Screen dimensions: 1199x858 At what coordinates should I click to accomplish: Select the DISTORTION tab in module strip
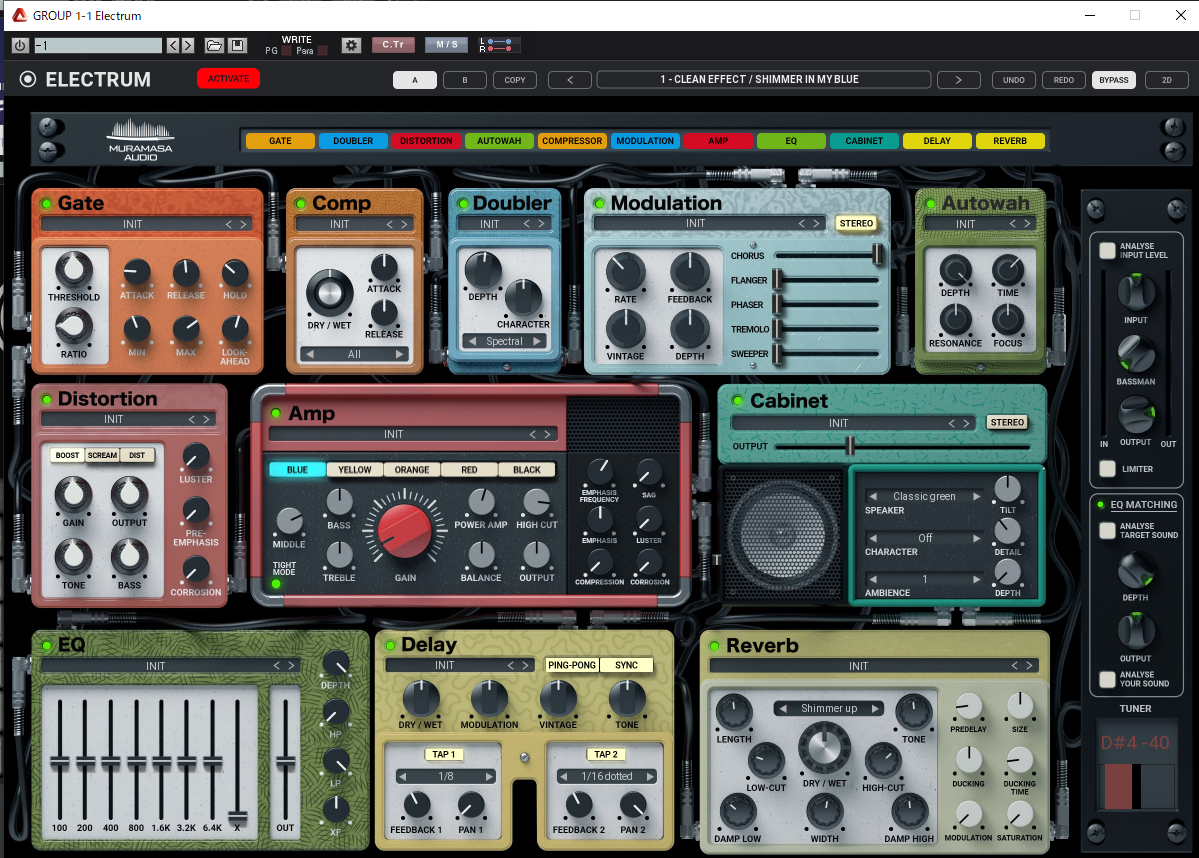426,141
